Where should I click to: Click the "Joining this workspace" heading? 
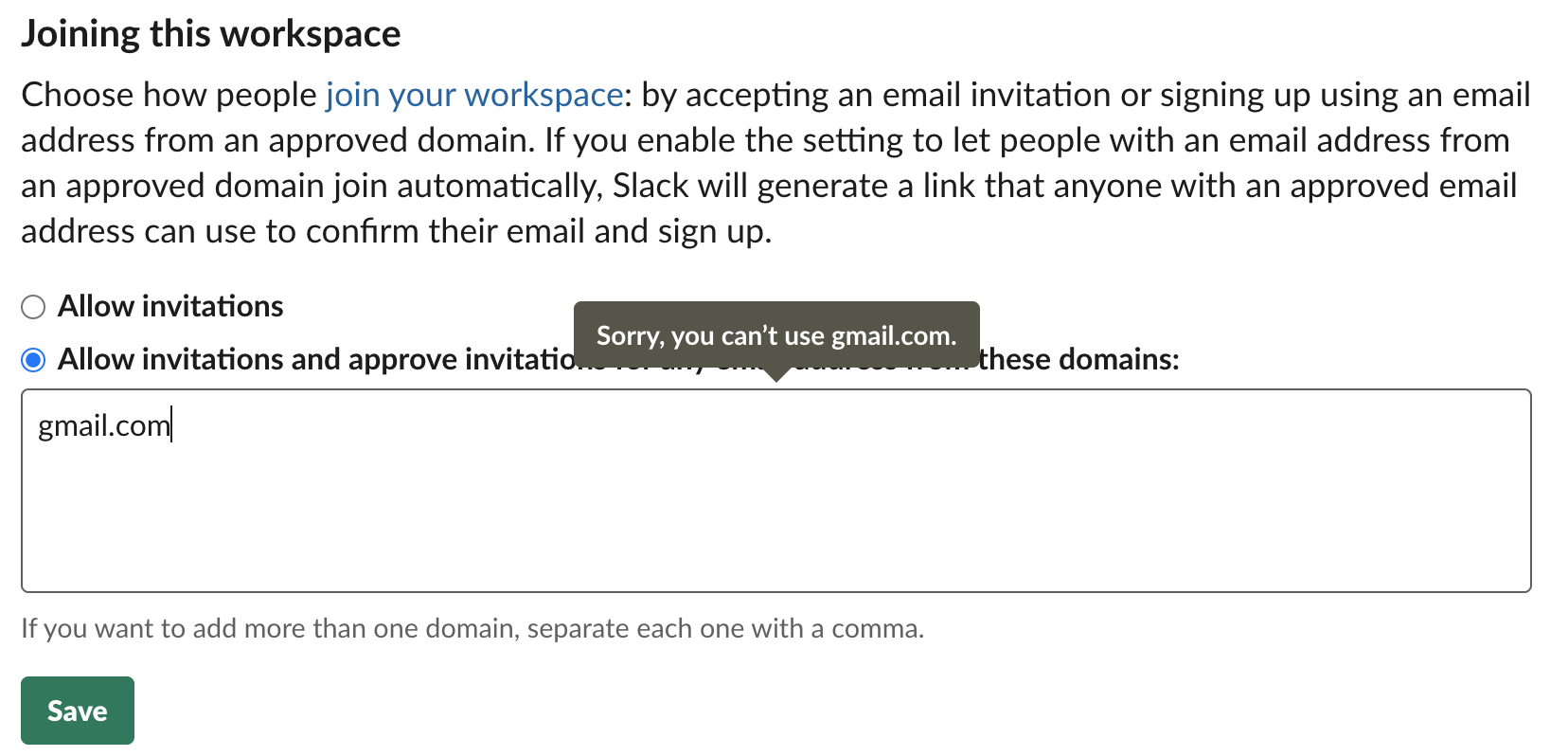[210, 31]
